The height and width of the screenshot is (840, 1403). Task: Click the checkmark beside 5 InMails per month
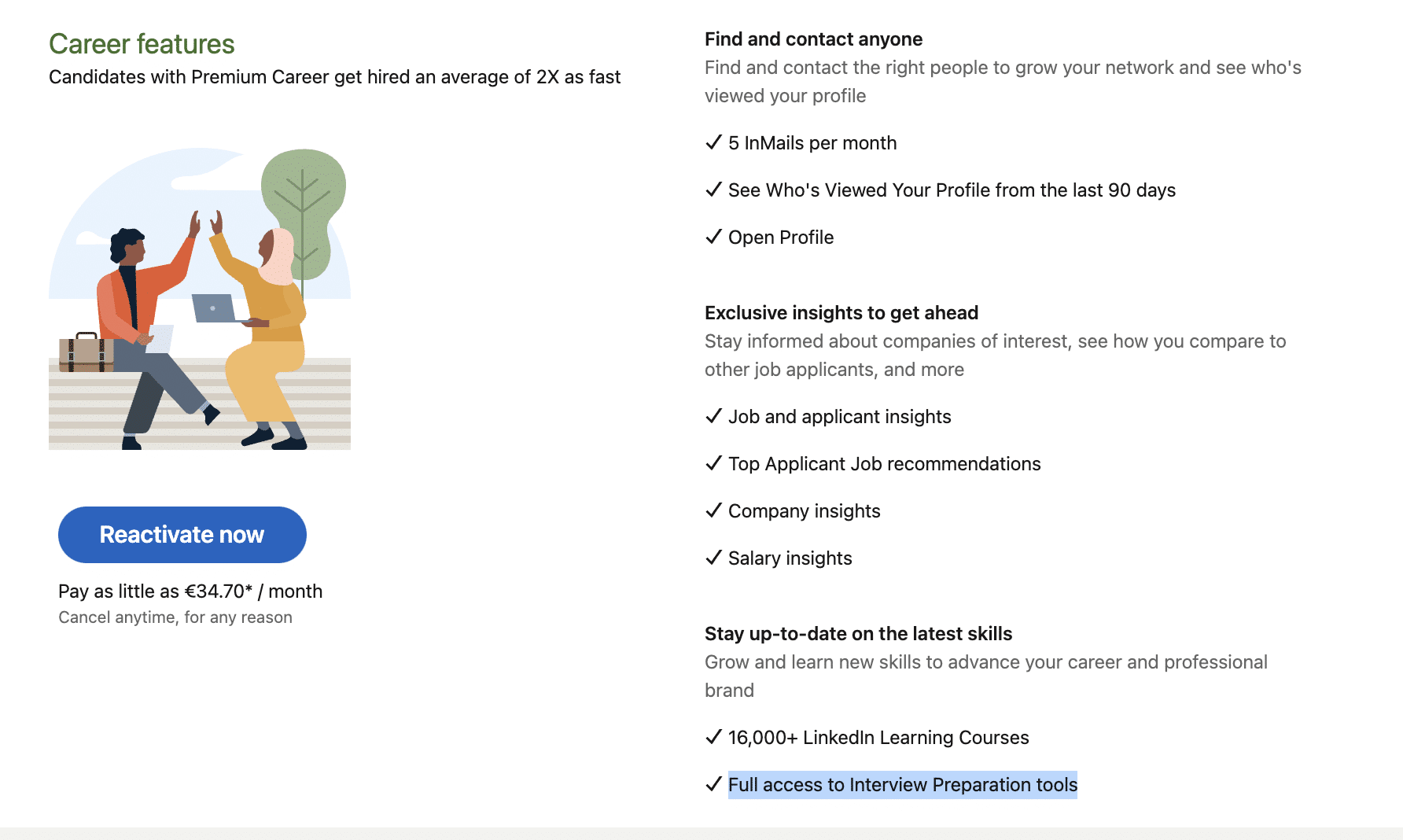pos(713,142)
